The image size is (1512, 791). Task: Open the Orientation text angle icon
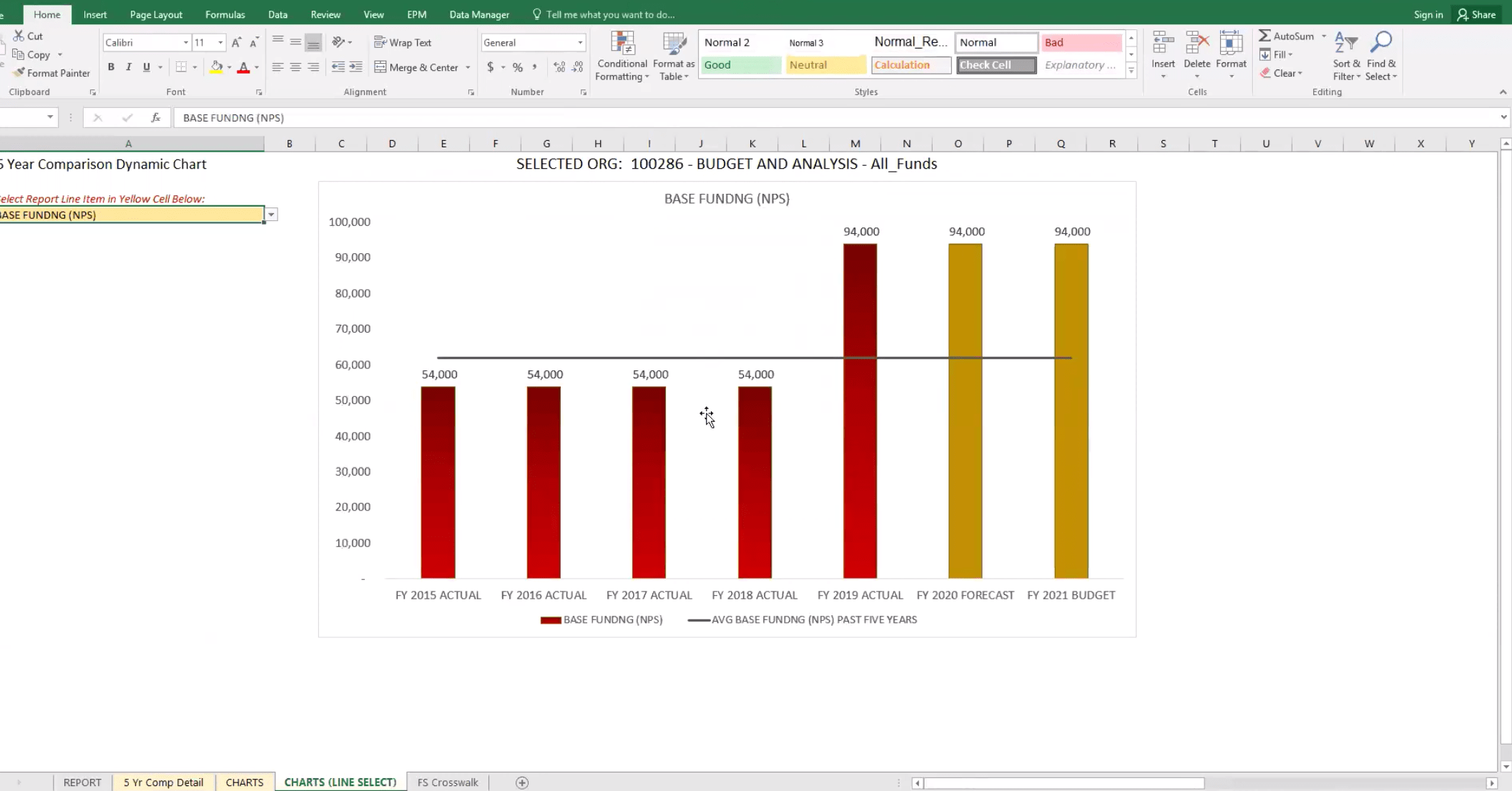pyautogui.click(x=339, y=42)
